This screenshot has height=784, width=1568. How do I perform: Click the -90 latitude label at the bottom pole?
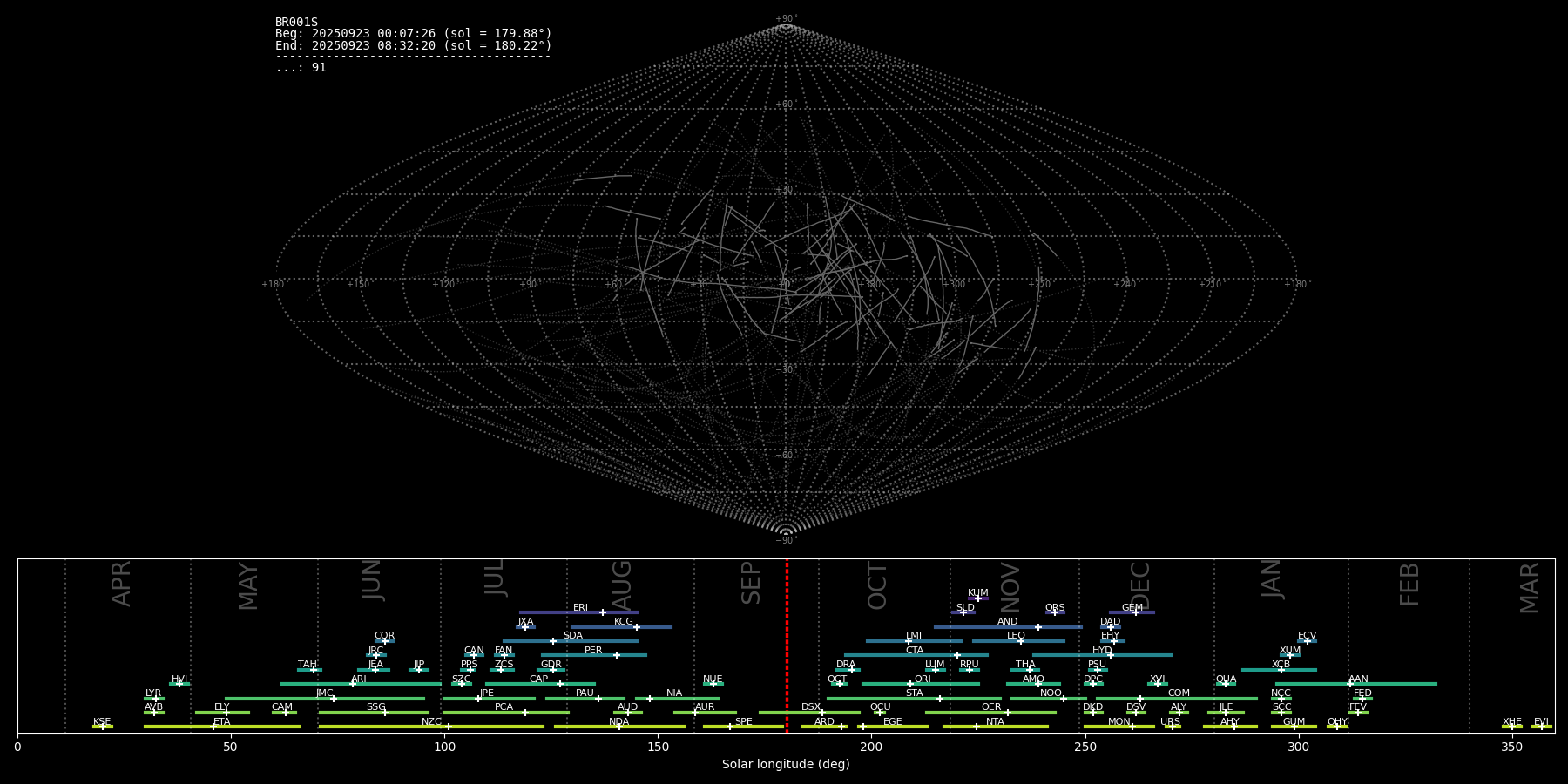(x=786, y=540)
